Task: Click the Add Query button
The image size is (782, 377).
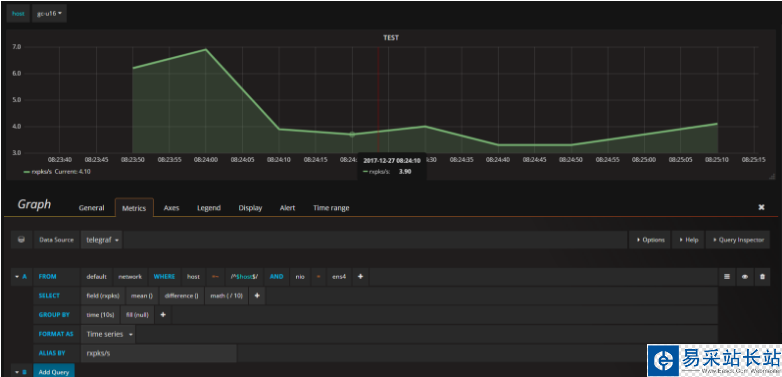Action: [54, 372]
